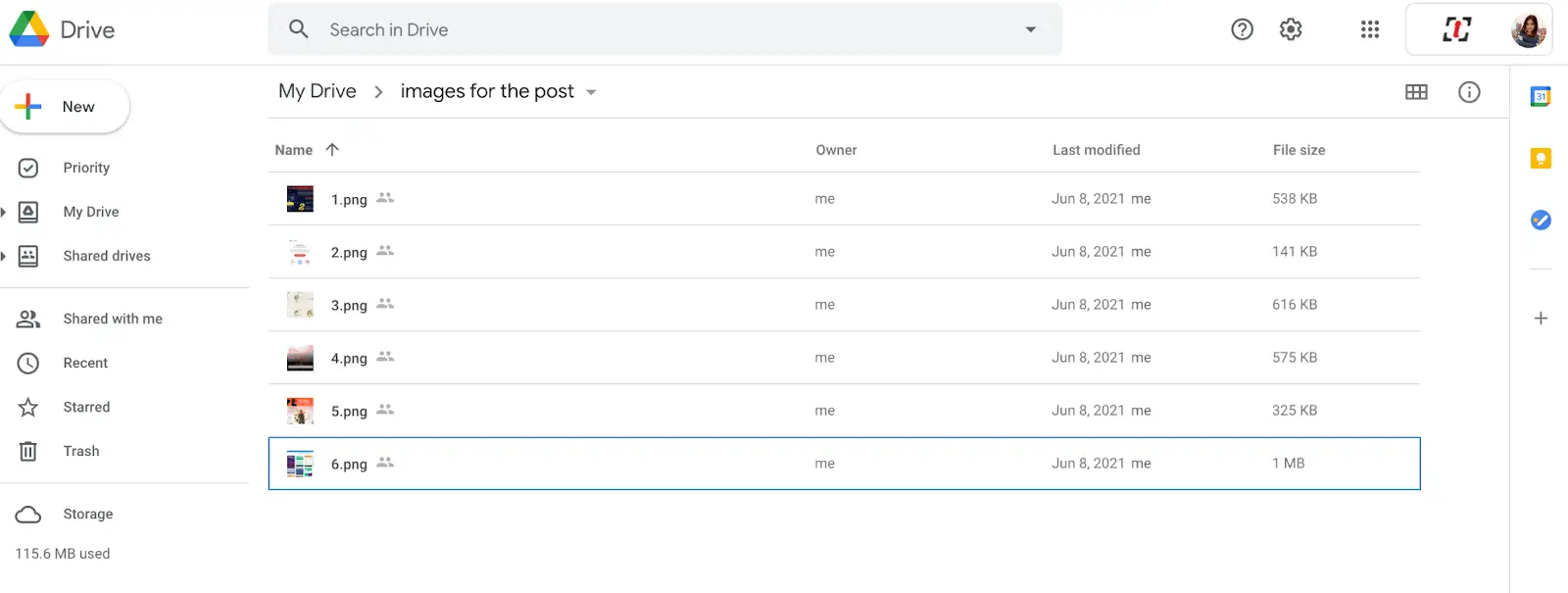Click the 538 KB file size

1295,198
